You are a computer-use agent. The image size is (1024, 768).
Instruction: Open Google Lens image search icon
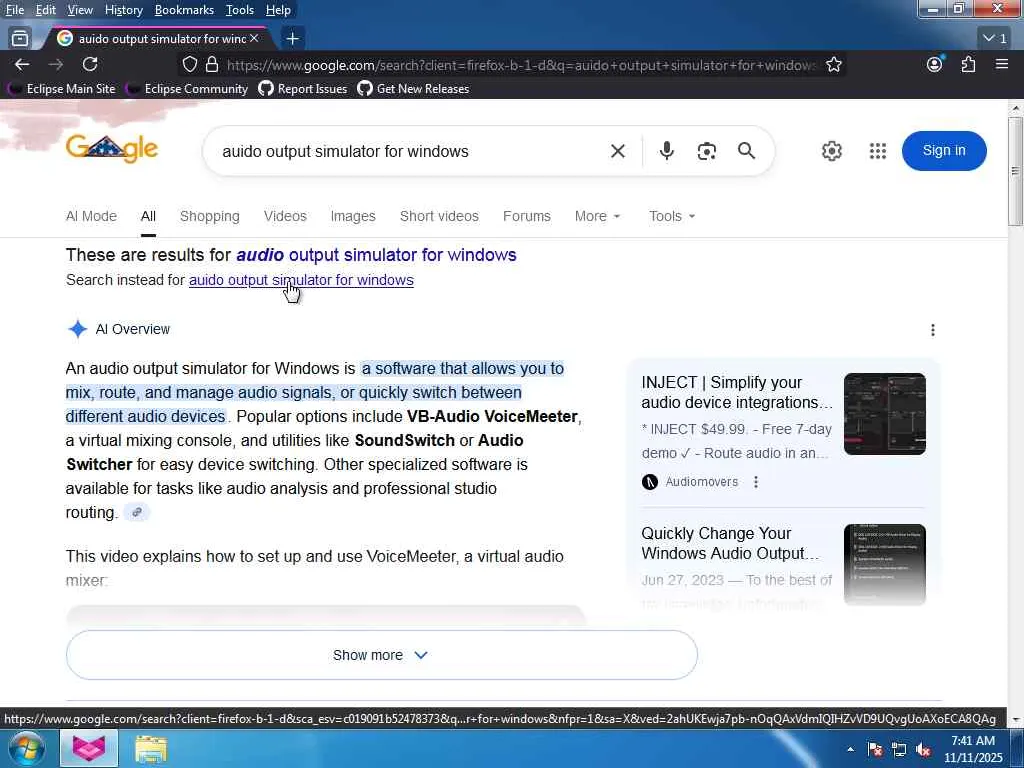[707, 151]
